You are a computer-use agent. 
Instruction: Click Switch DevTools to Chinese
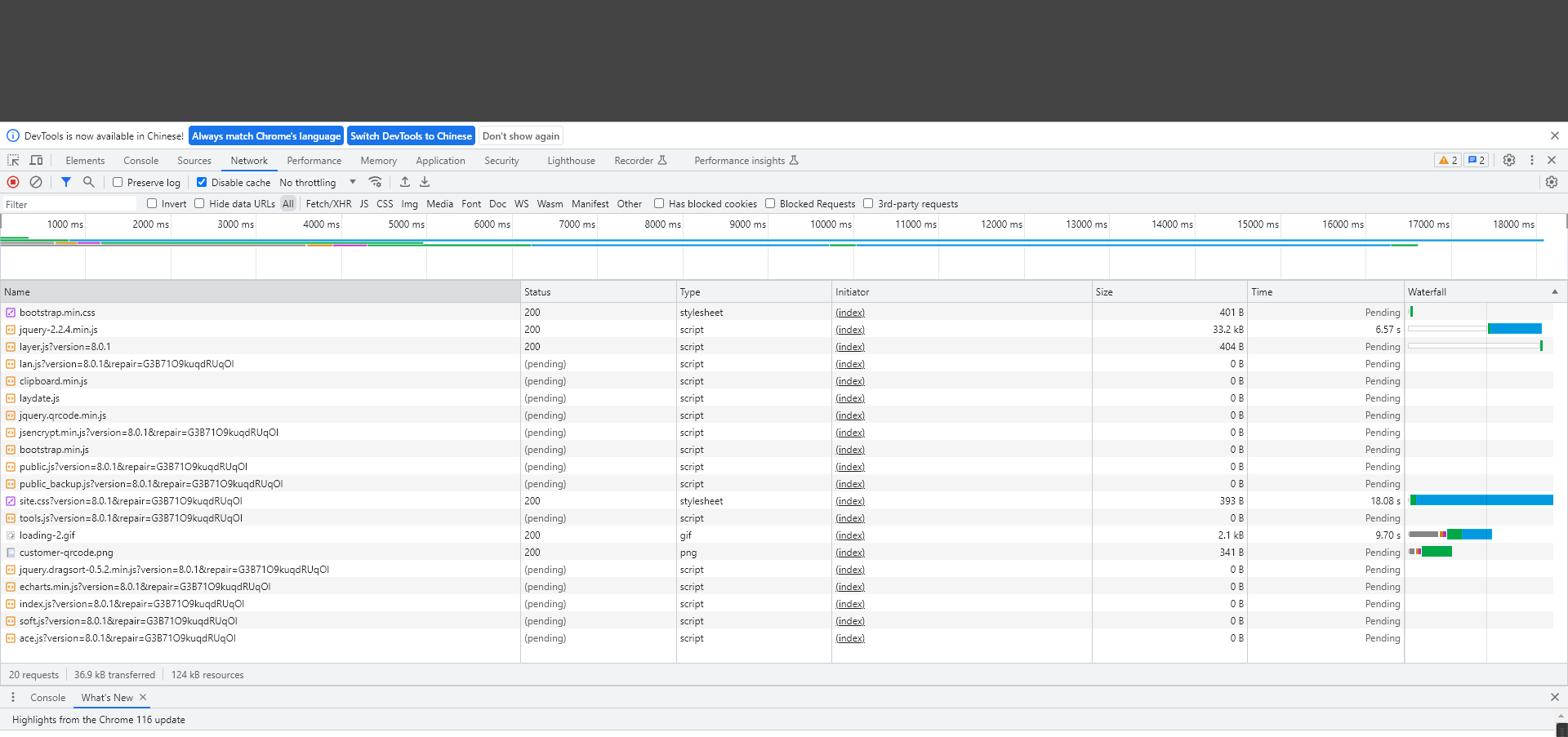[x=411, y=135]
